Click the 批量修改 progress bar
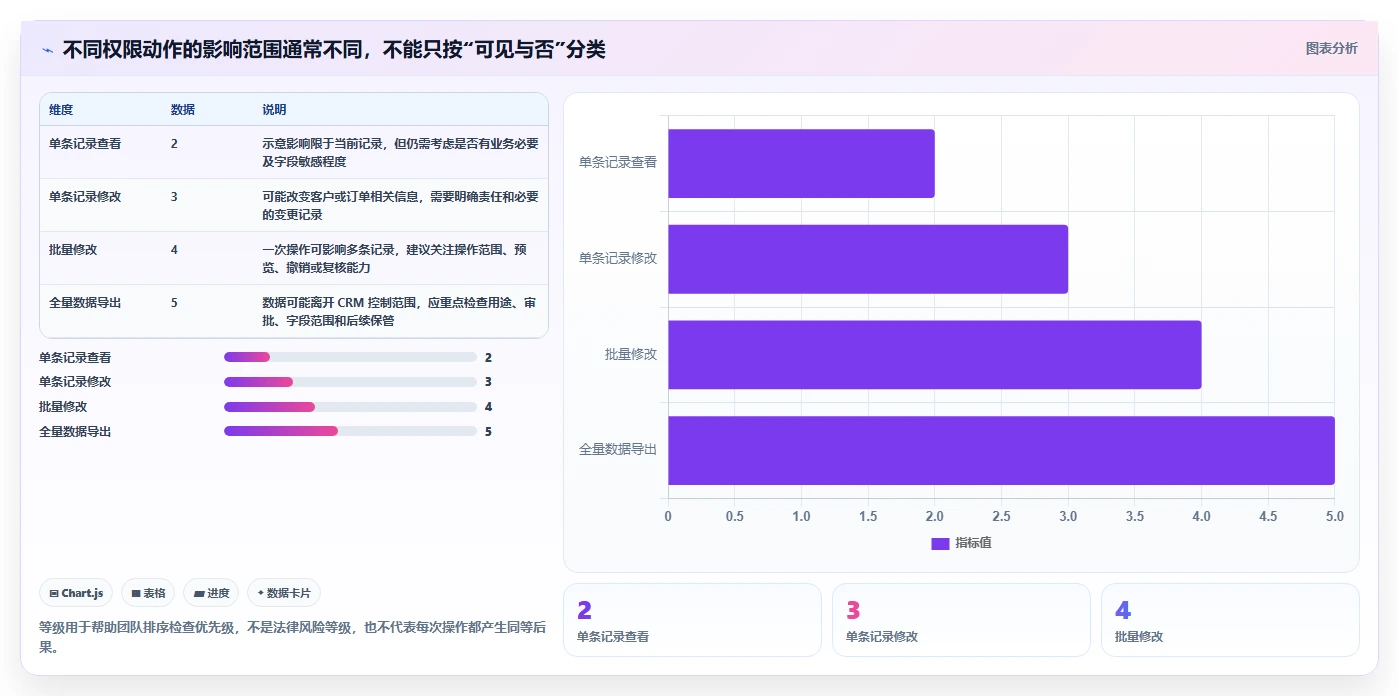Screen dimensions: 1399x696 (350, 407)
